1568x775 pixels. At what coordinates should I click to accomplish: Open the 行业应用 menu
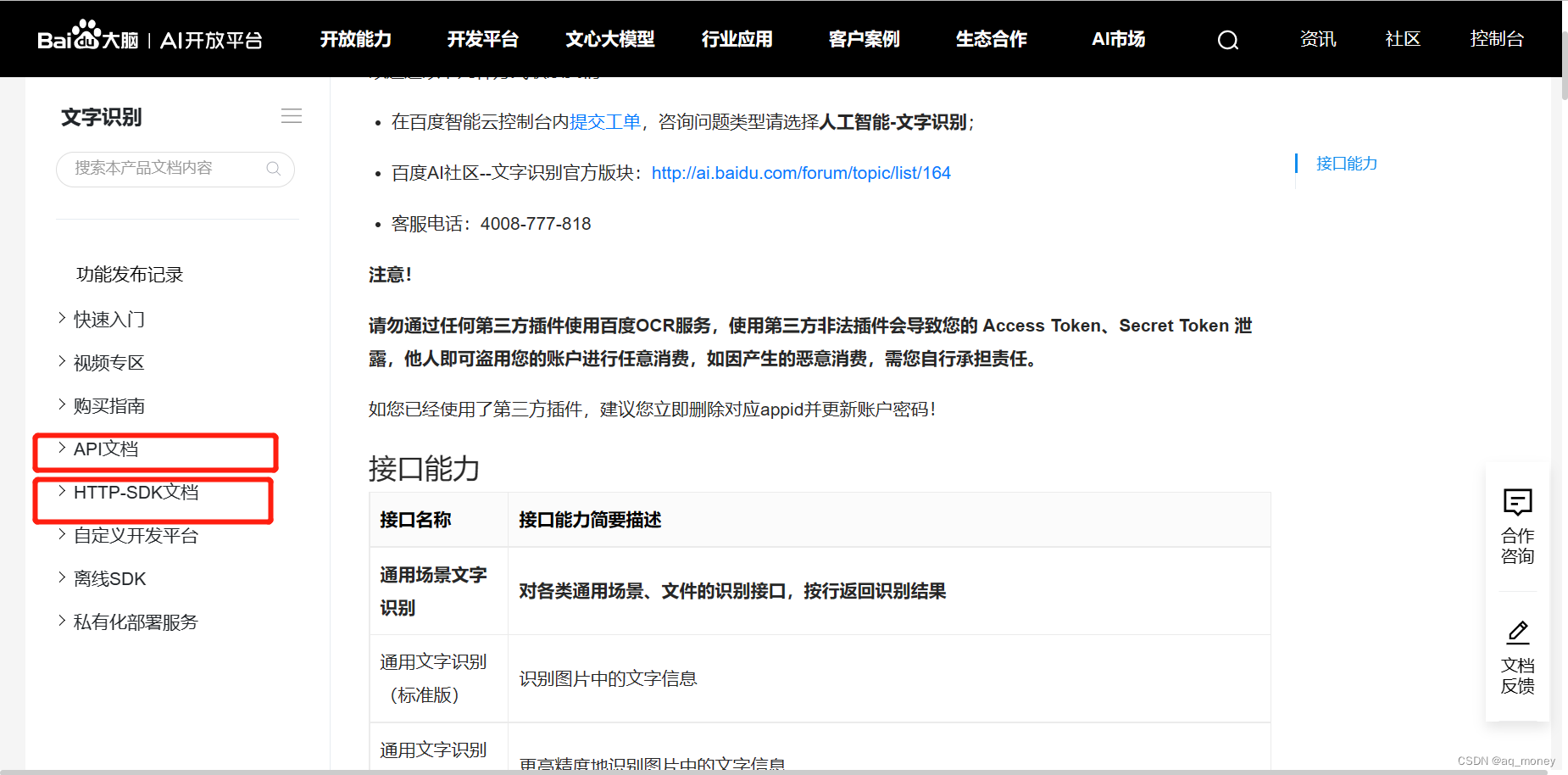[x=737, y=39]
